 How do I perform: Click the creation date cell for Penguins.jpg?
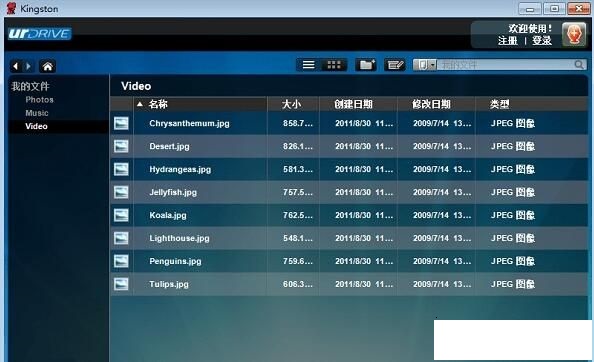[x=364, y=261]
